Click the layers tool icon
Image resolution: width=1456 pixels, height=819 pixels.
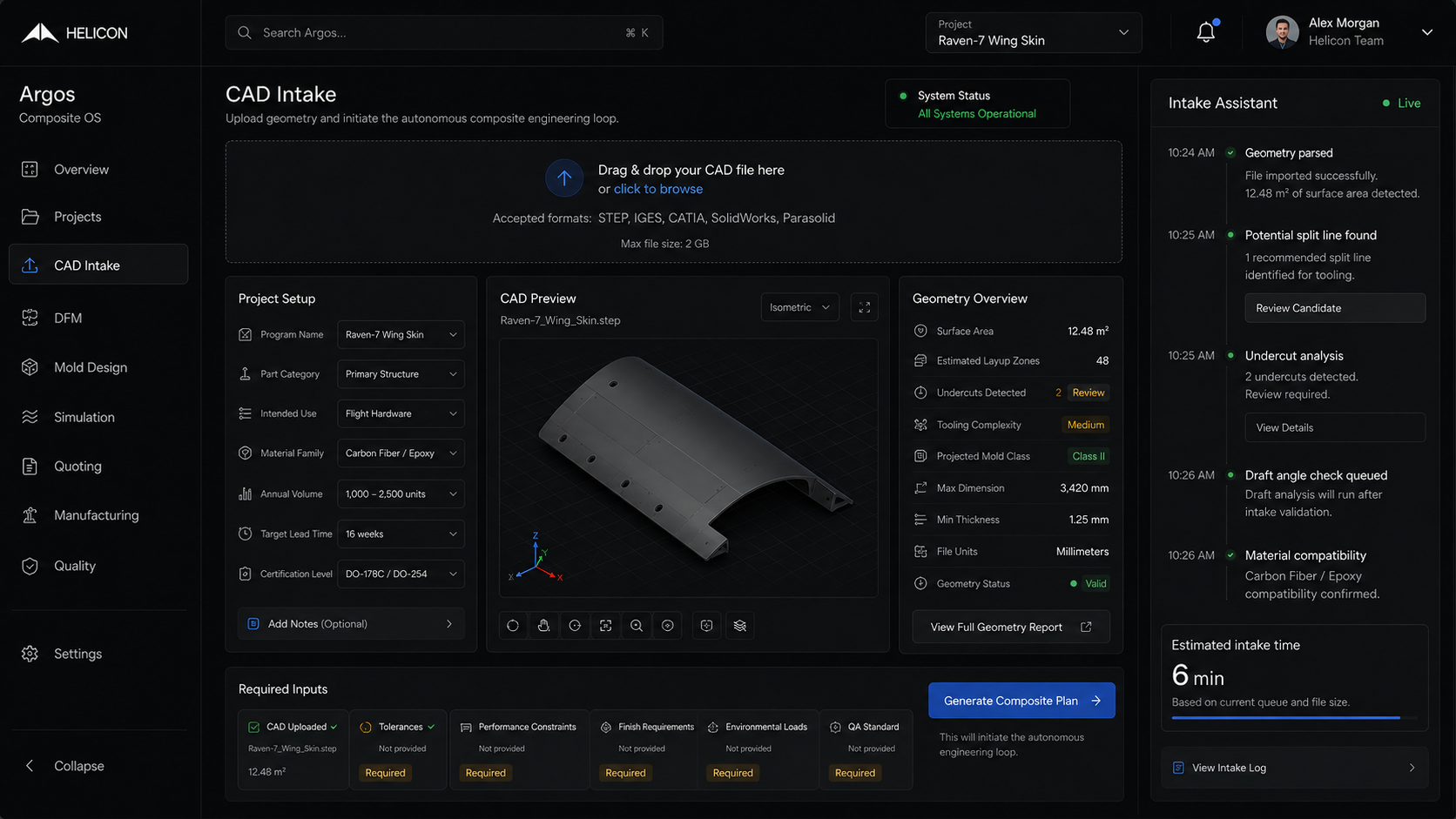pyautogui.click(x=740, y=626)
